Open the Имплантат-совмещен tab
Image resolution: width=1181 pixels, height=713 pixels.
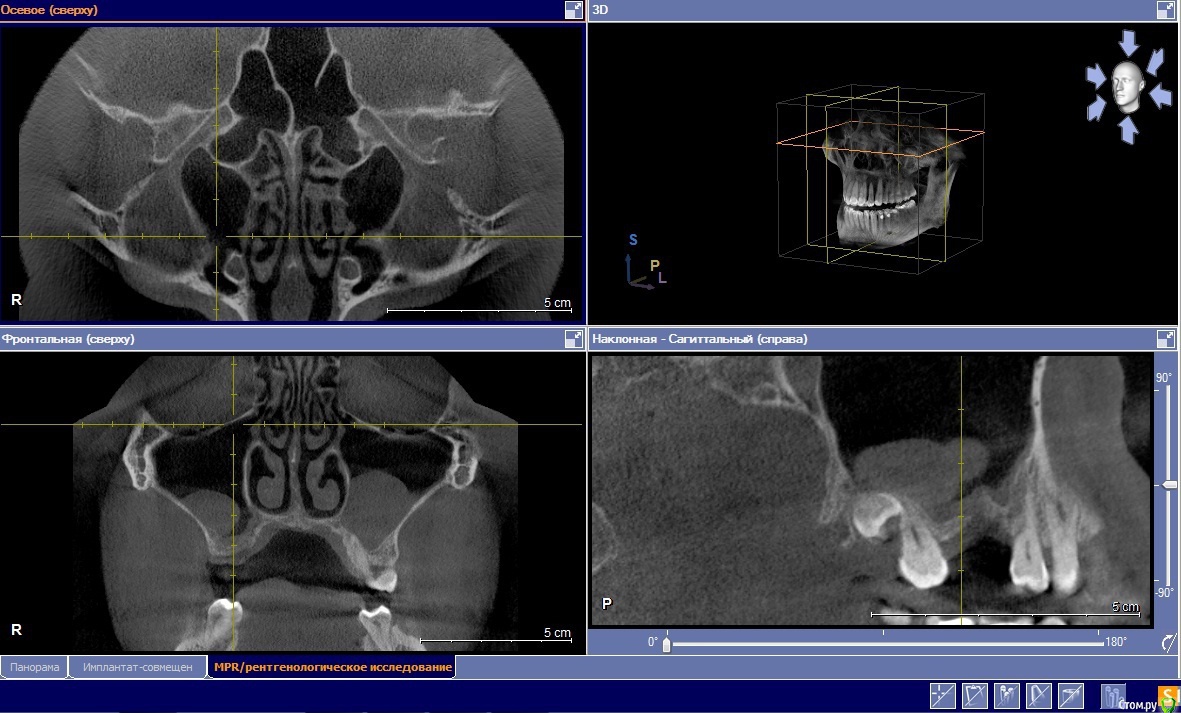click(138, 667)
